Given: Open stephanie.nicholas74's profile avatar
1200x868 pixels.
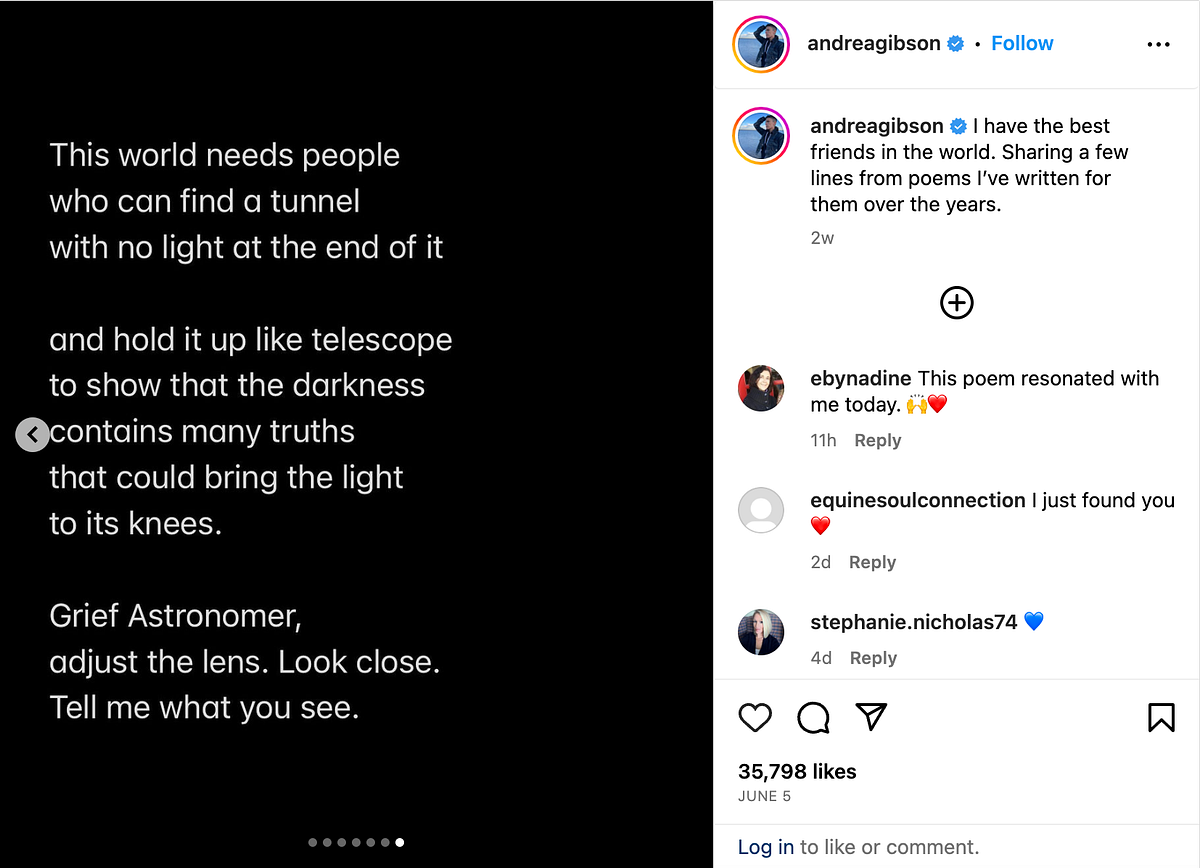Looking at the screenshot, I should coord(761,631).
